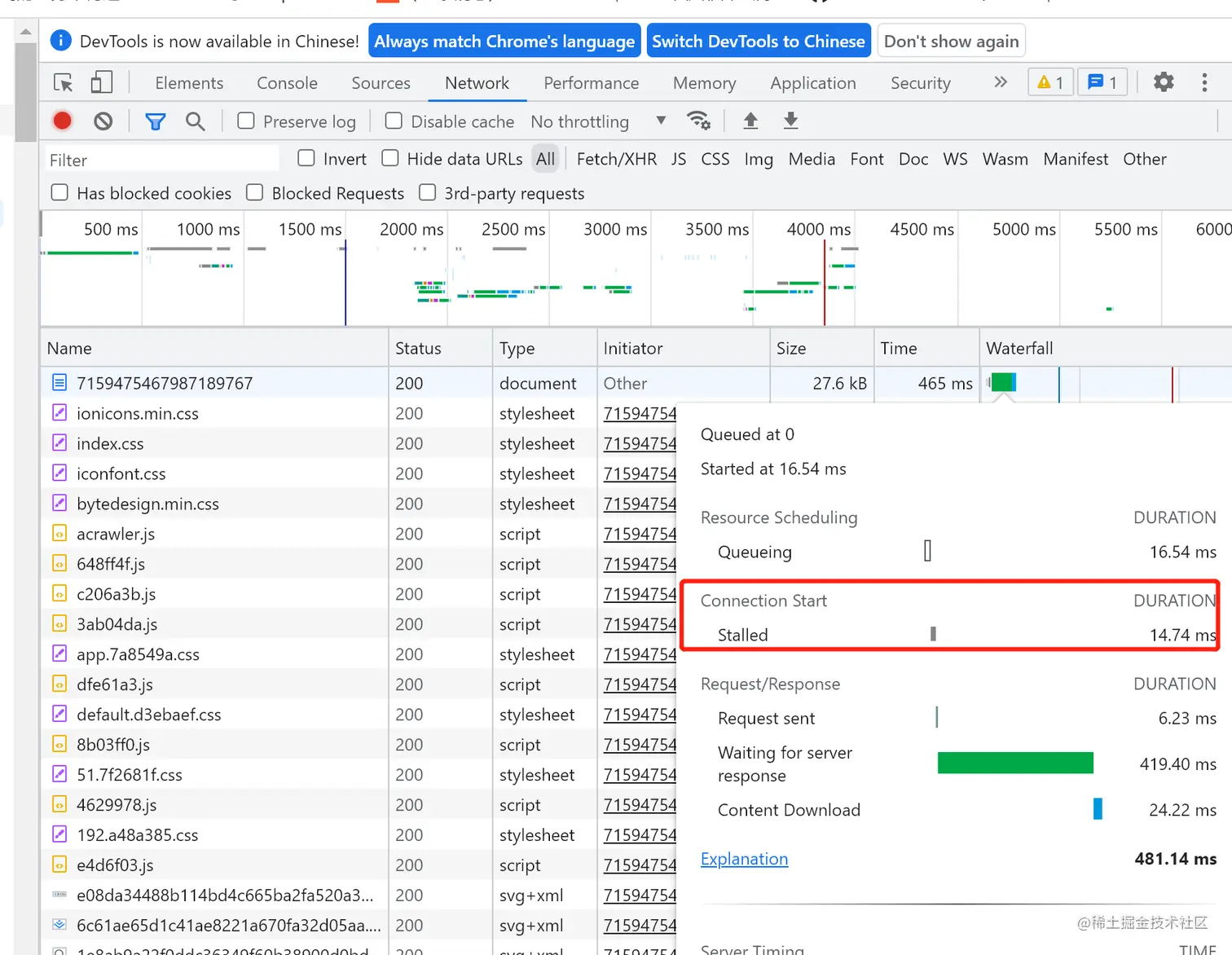Click the messages issue badge
Screen dimensions: 1232x955
pos(1102,82)
